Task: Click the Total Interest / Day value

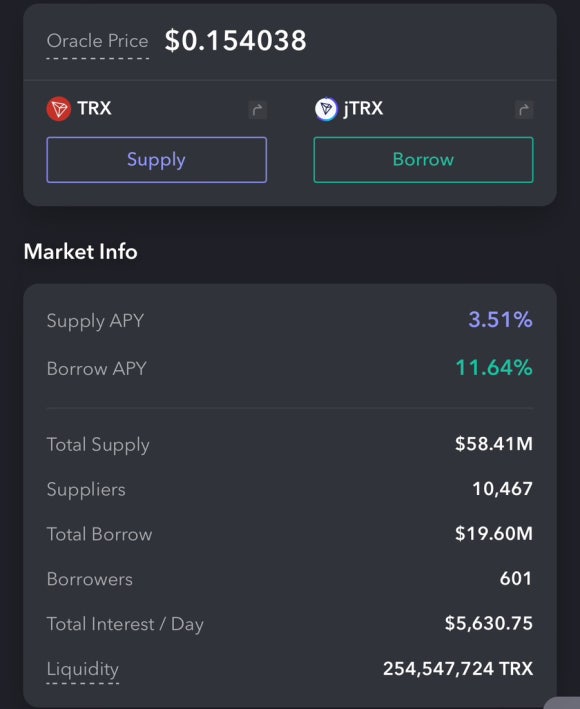Action: coord(489,624)
